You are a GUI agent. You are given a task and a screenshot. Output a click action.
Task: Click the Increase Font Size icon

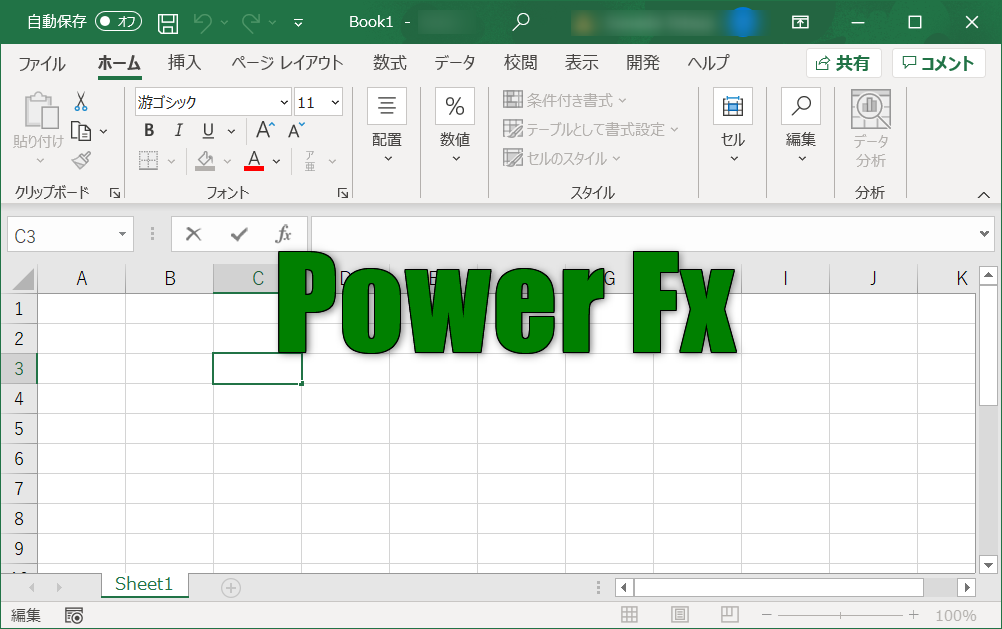(265, 131)
